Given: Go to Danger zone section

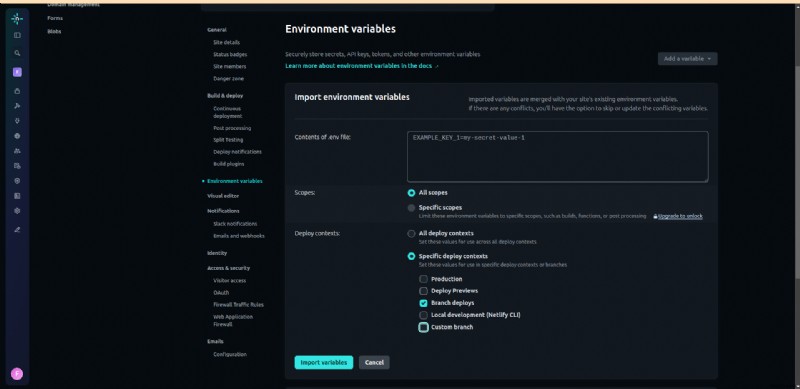Looking at the screenshot, I should click(x=229, y=79).
